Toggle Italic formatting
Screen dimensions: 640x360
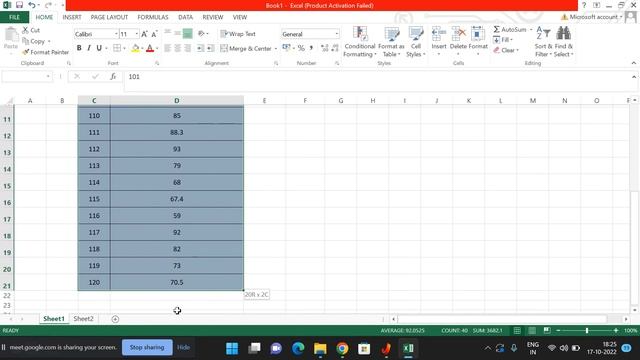tap(89, 48)
